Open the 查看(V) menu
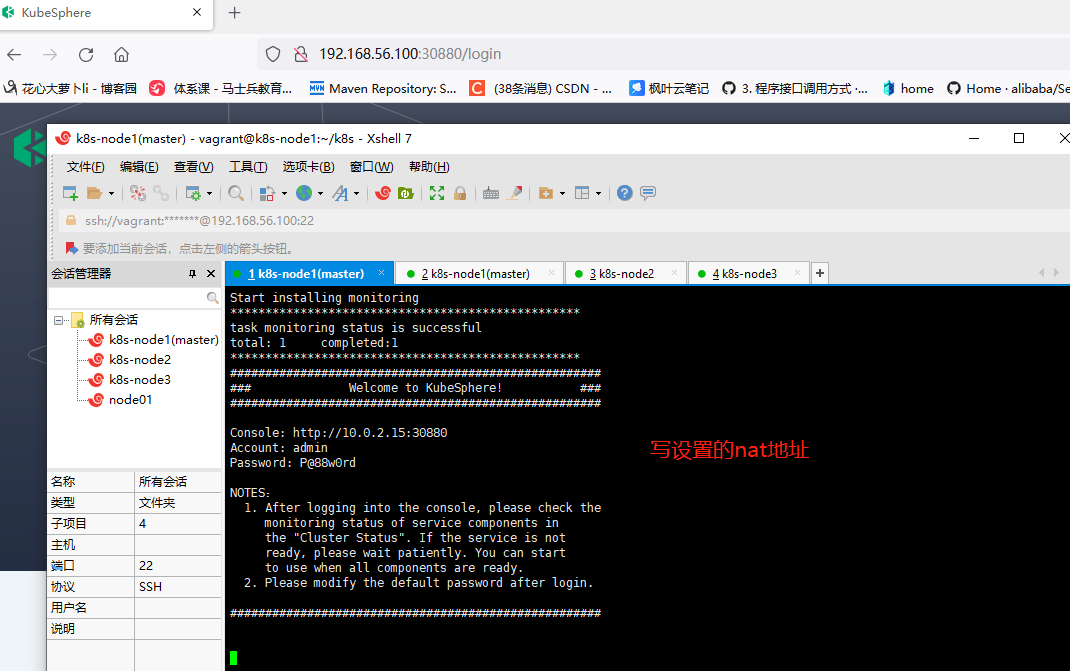This screenshot has width=1070, height=671. click(194, 167)
